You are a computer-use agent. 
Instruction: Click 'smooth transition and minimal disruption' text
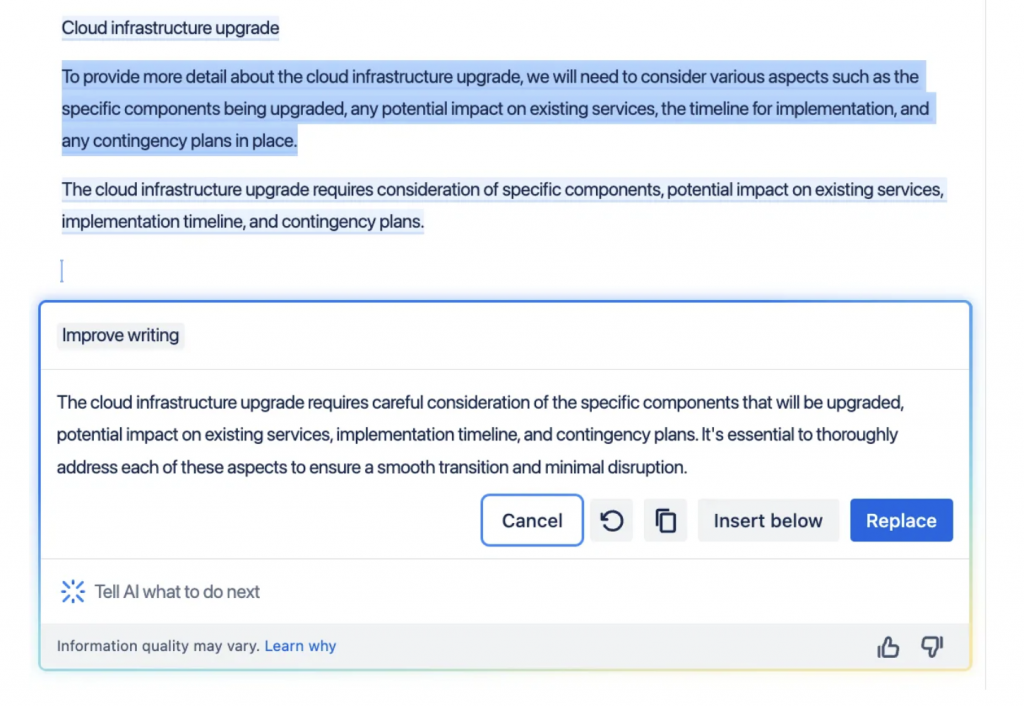point(531,468)
